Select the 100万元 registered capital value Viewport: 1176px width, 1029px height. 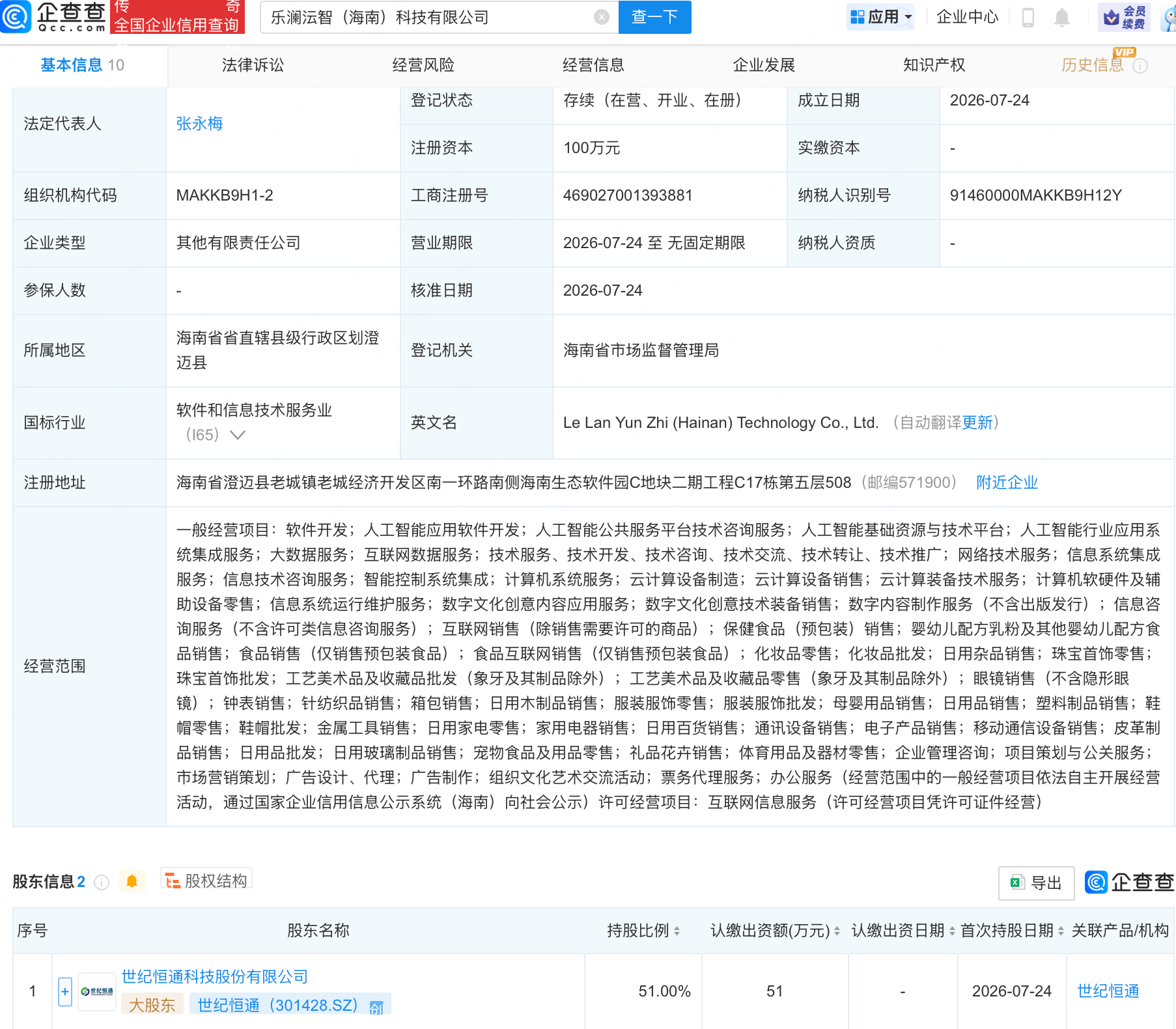click(x=591, y=148)
